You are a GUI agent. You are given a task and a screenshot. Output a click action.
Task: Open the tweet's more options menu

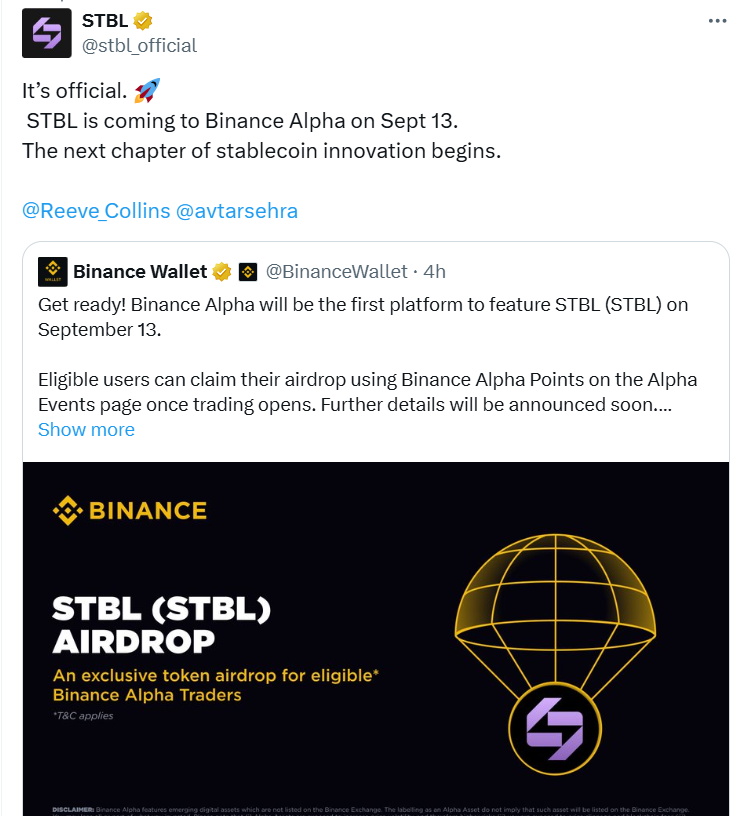[x=717, y=21]
